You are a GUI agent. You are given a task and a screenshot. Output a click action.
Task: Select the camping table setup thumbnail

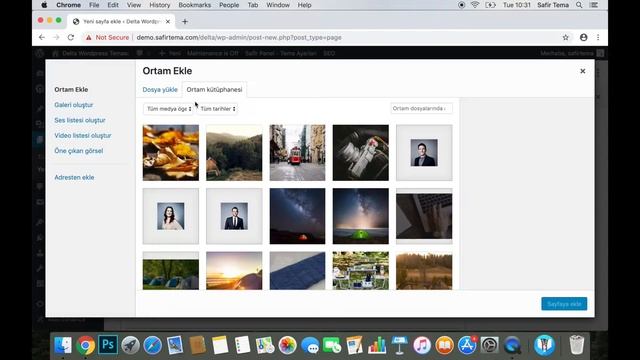pos(361,271)
